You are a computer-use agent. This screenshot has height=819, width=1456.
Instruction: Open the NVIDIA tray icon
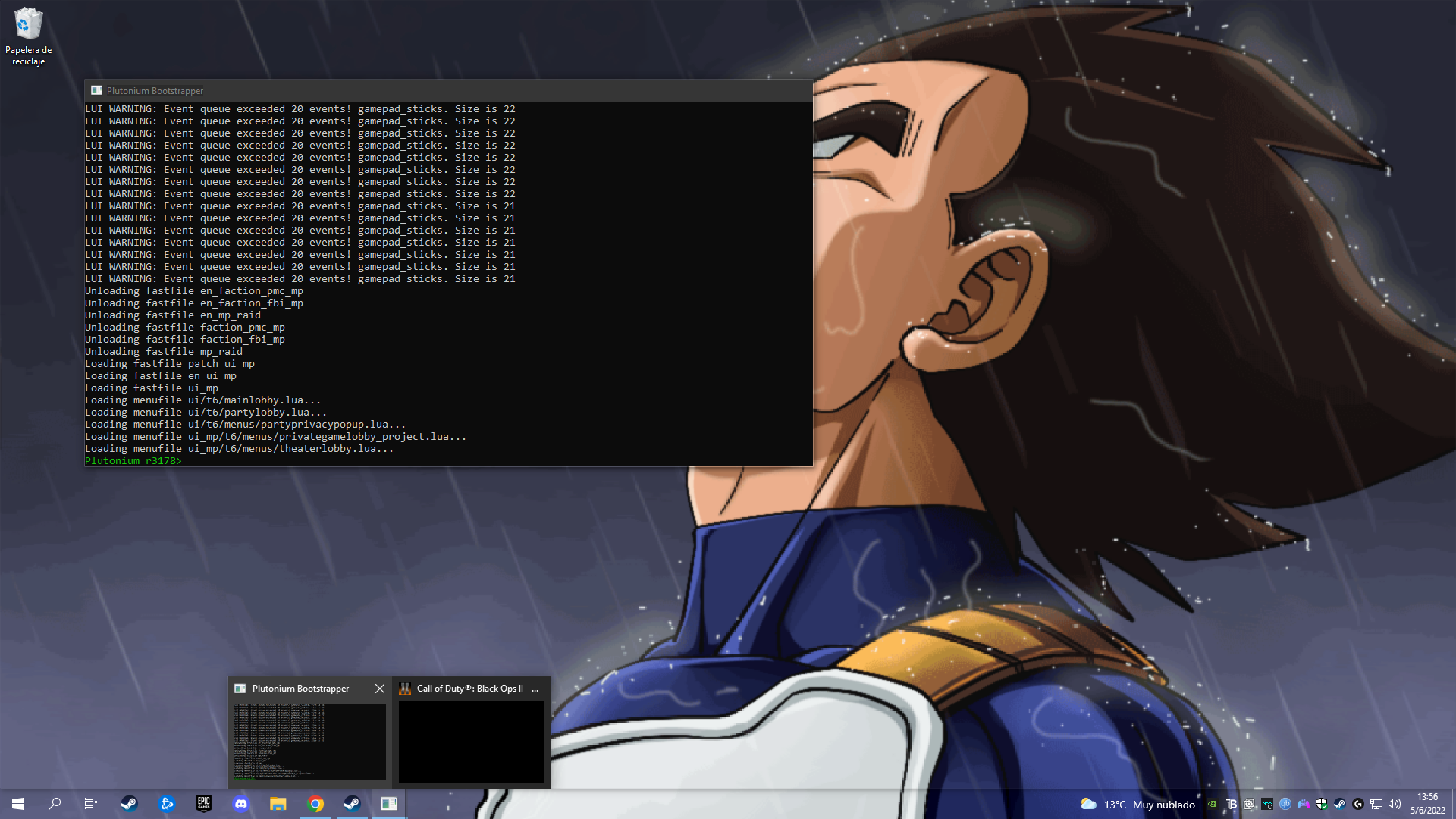point(1213,805)
